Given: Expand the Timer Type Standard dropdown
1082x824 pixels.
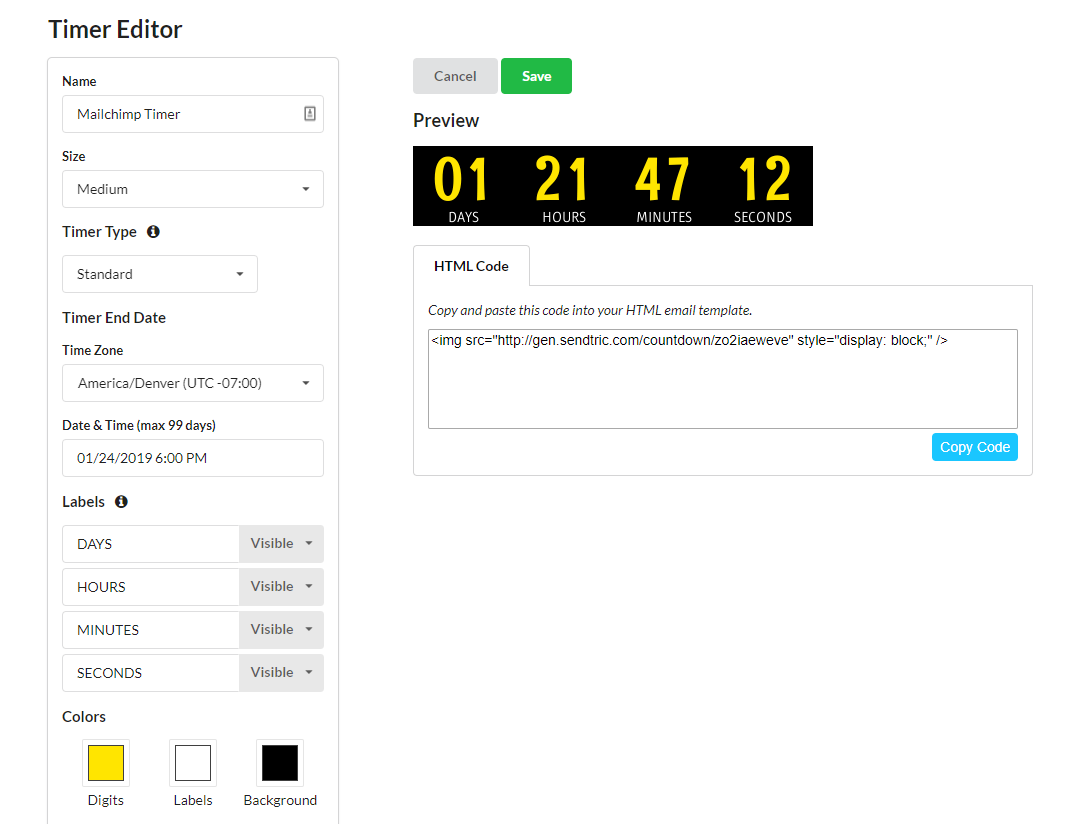Looking at the screenshot, I should [160, 274].
